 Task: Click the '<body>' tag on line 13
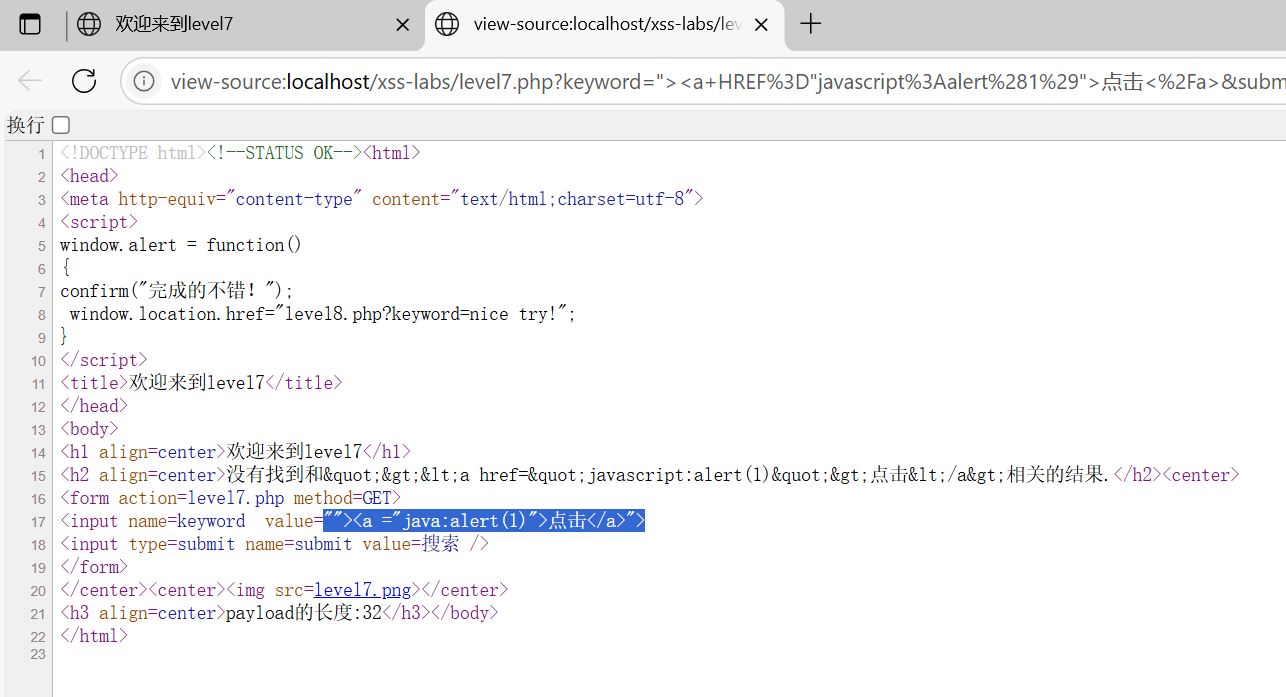pyautogui.click(x=89, y=429)
